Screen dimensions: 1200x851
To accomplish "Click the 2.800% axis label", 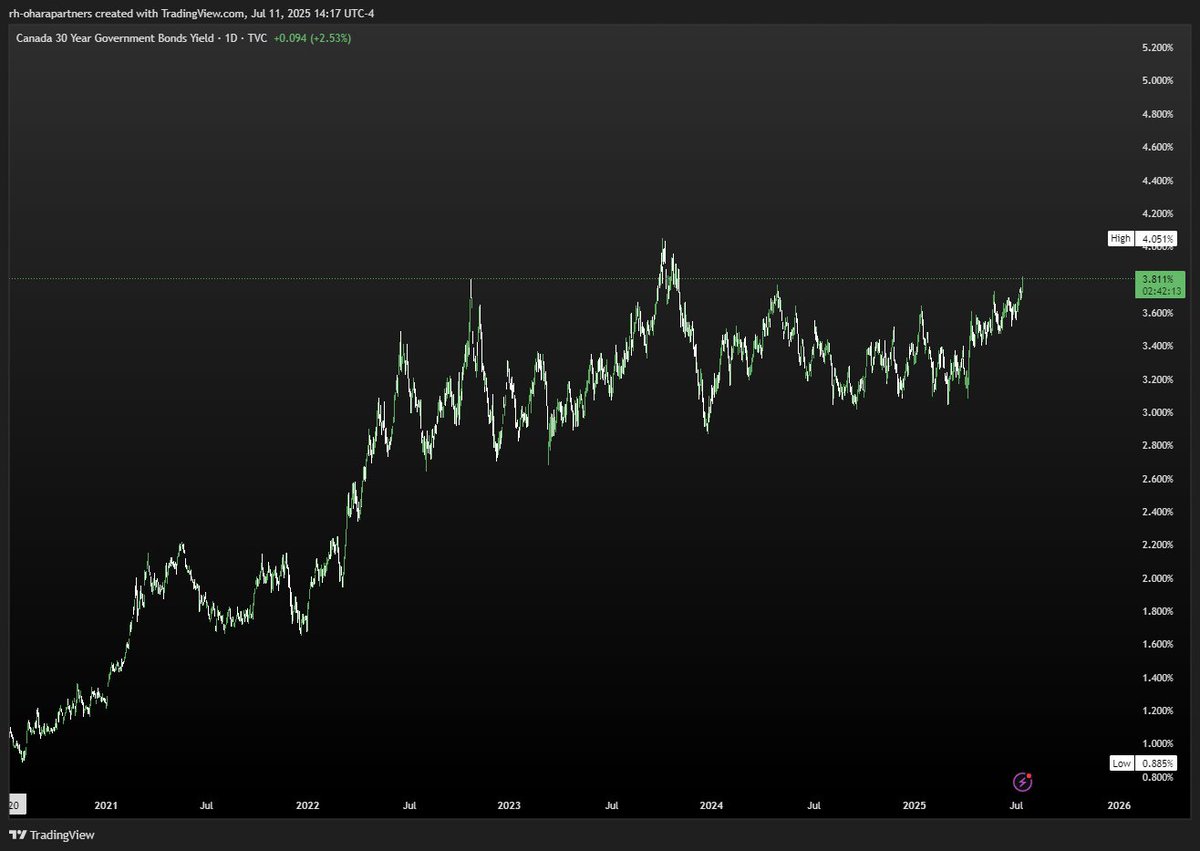I will pyautogui.click(x=1157, y=446).
